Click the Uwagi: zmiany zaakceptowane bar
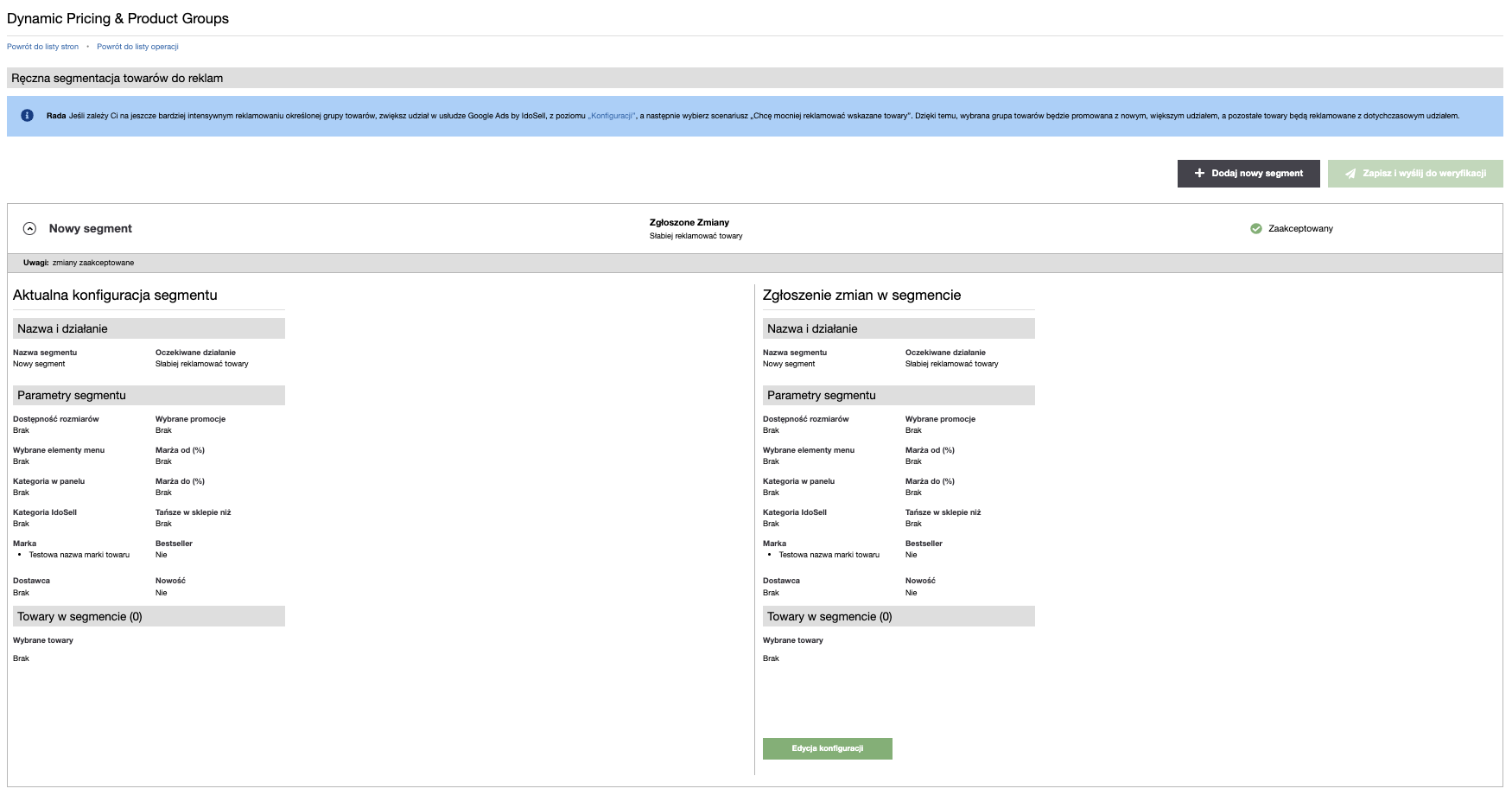This screenshot has height=795, width=1512. coord(79,263)
